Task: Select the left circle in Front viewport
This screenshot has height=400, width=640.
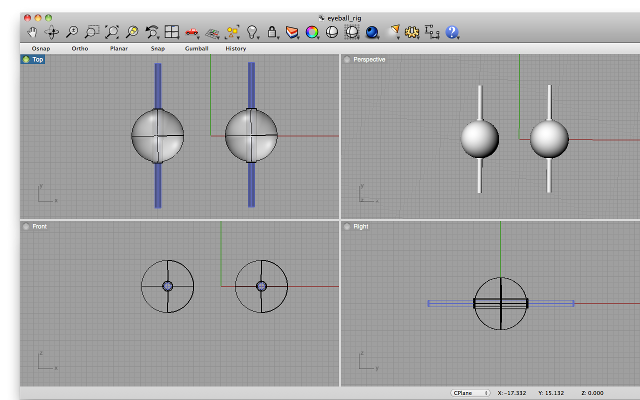Action: [168, 286]
